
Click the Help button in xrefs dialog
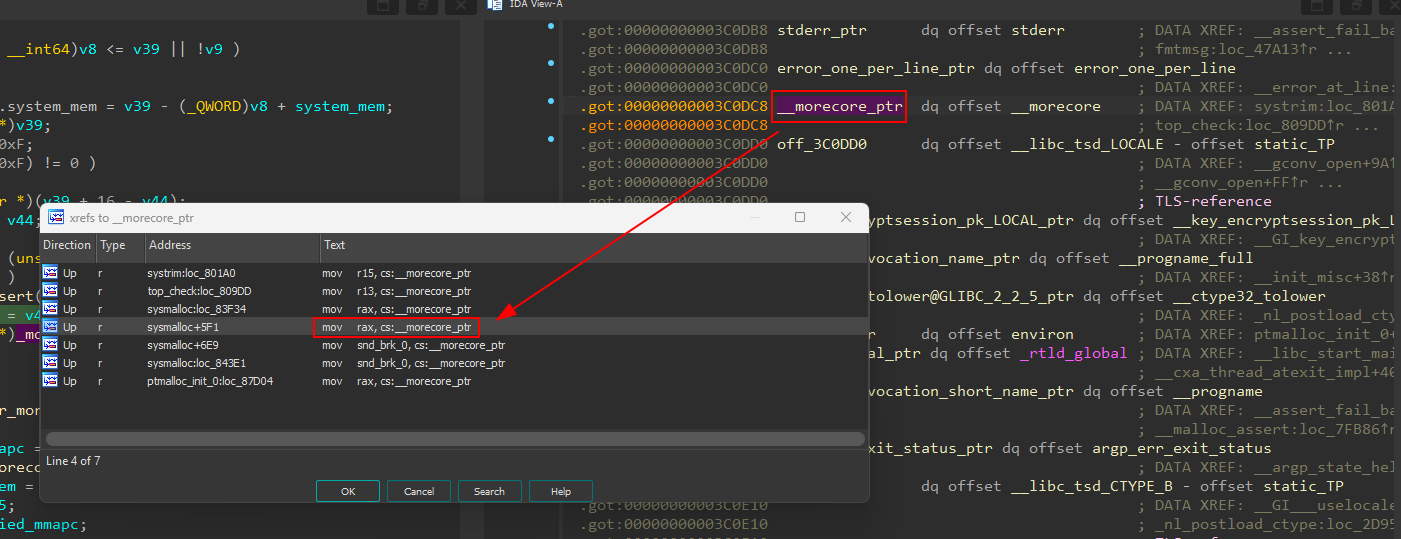click(x=560, y=491)
